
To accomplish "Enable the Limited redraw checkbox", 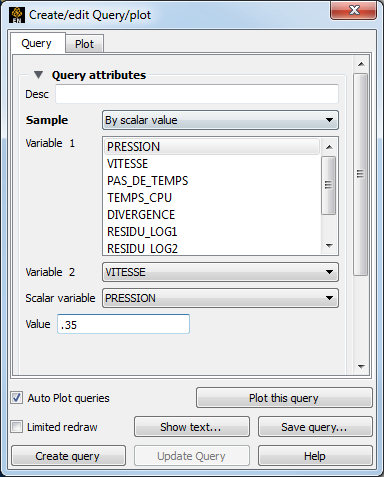I will (16, 427).
